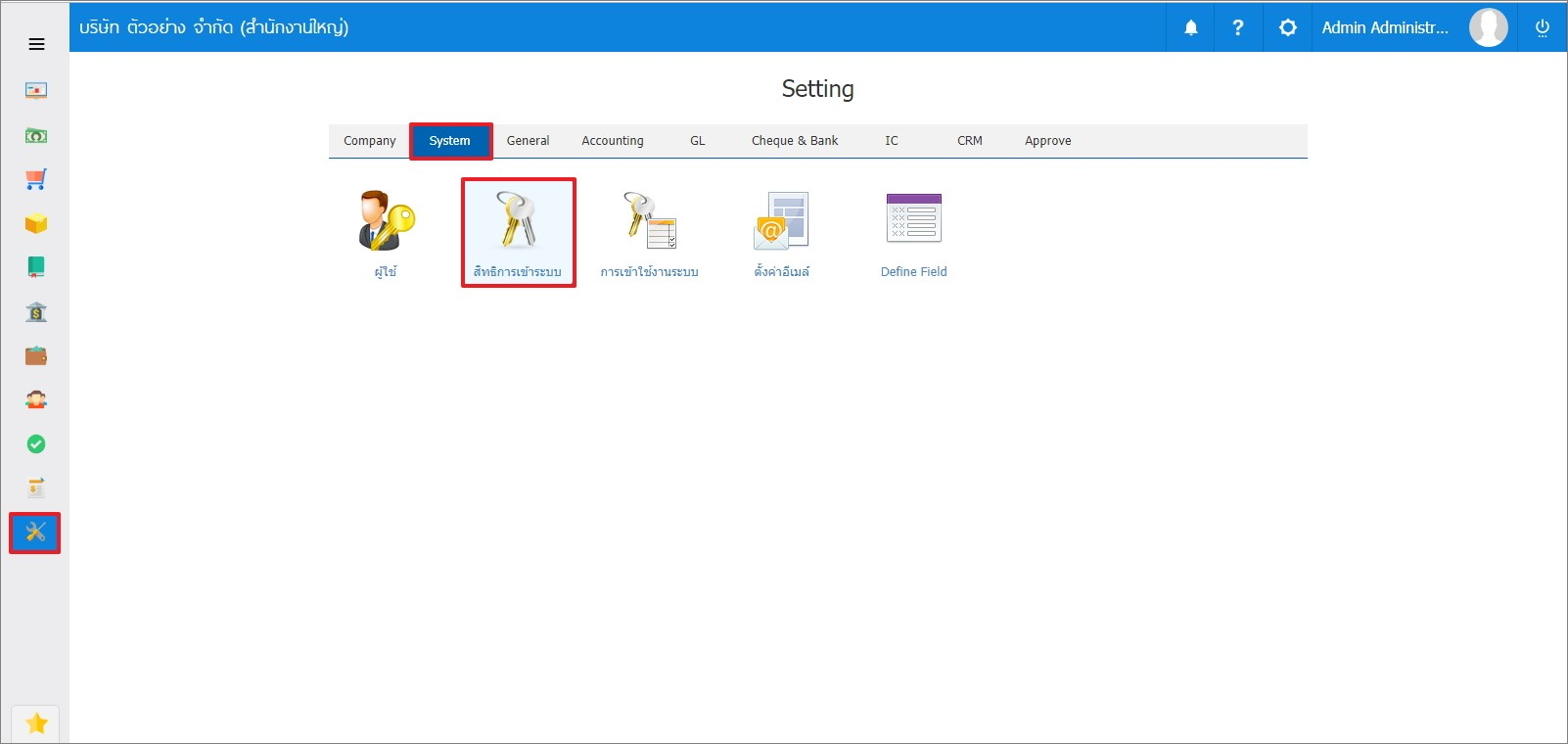Open the help question mark icon
Viewport: 1568px width, 744px height.
[1238, 27]
